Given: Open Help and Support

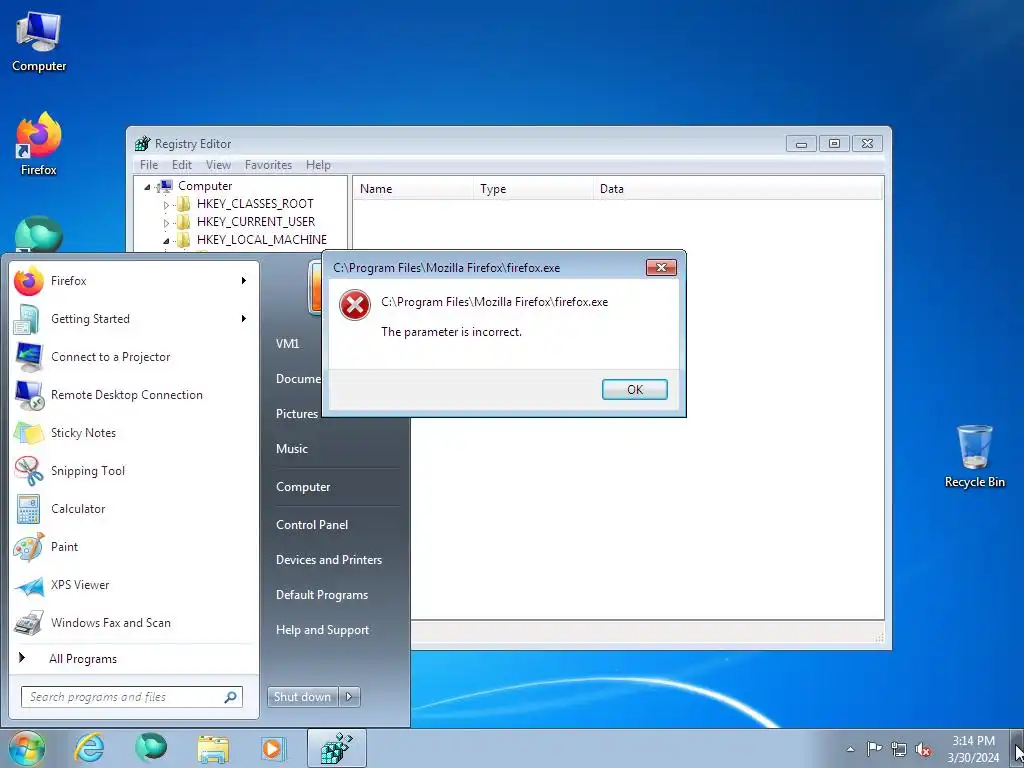Looking at the screenshot, I should coord(323,630).
